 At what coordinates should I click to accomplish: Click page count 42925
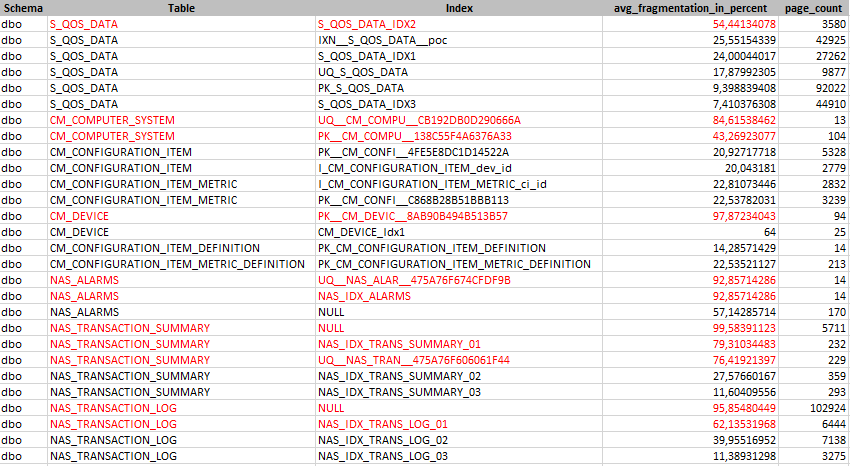(x=814, y=40)
